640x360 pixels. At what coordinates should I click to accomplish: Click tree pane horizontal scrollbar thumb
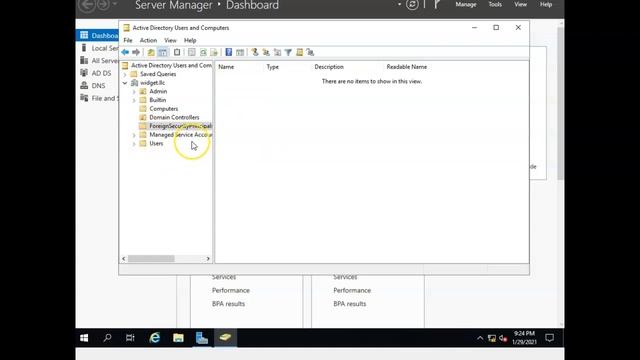click(151, 258)
